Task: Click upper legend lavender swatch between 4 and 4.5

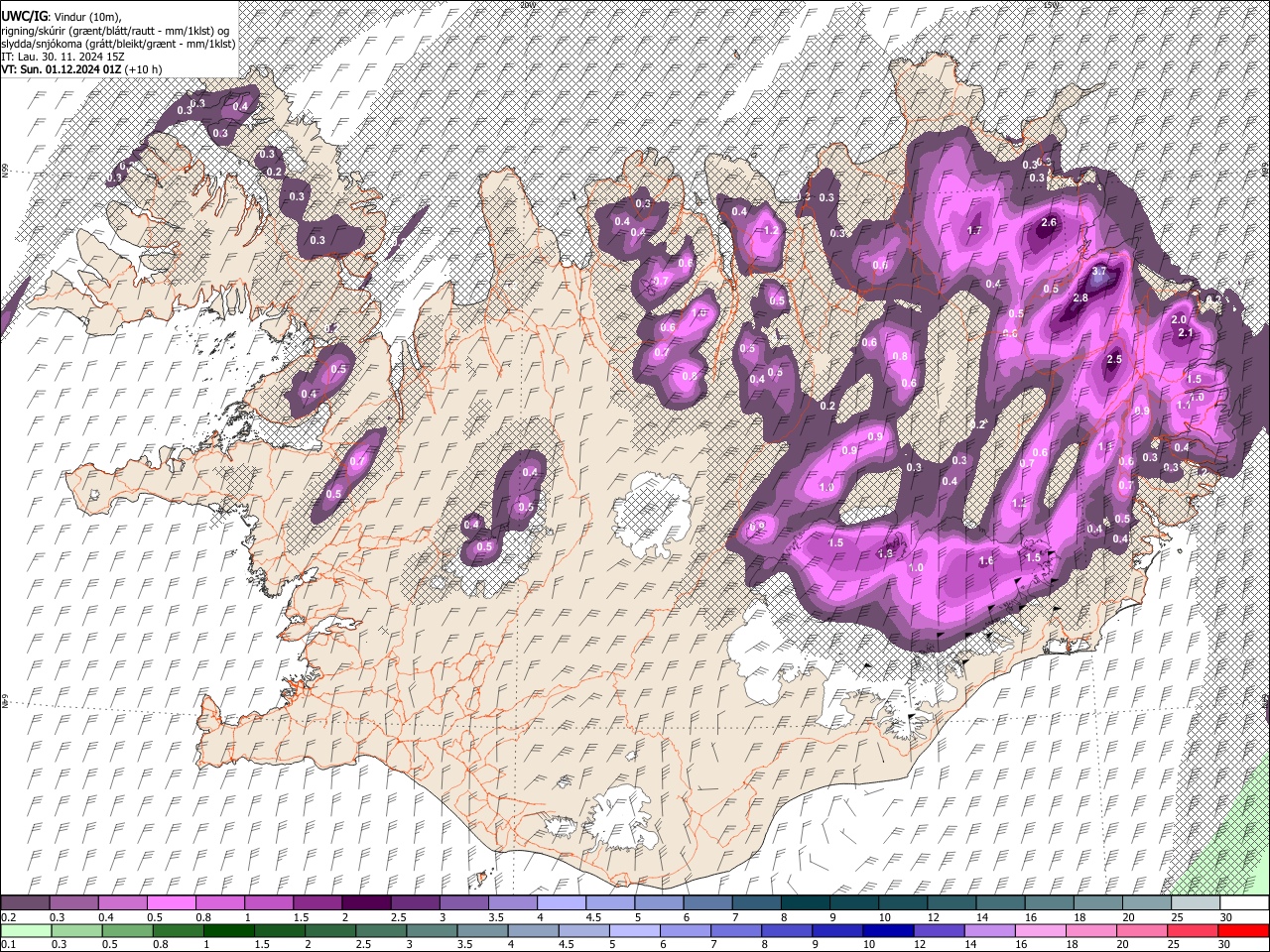Action: [563, 903]
